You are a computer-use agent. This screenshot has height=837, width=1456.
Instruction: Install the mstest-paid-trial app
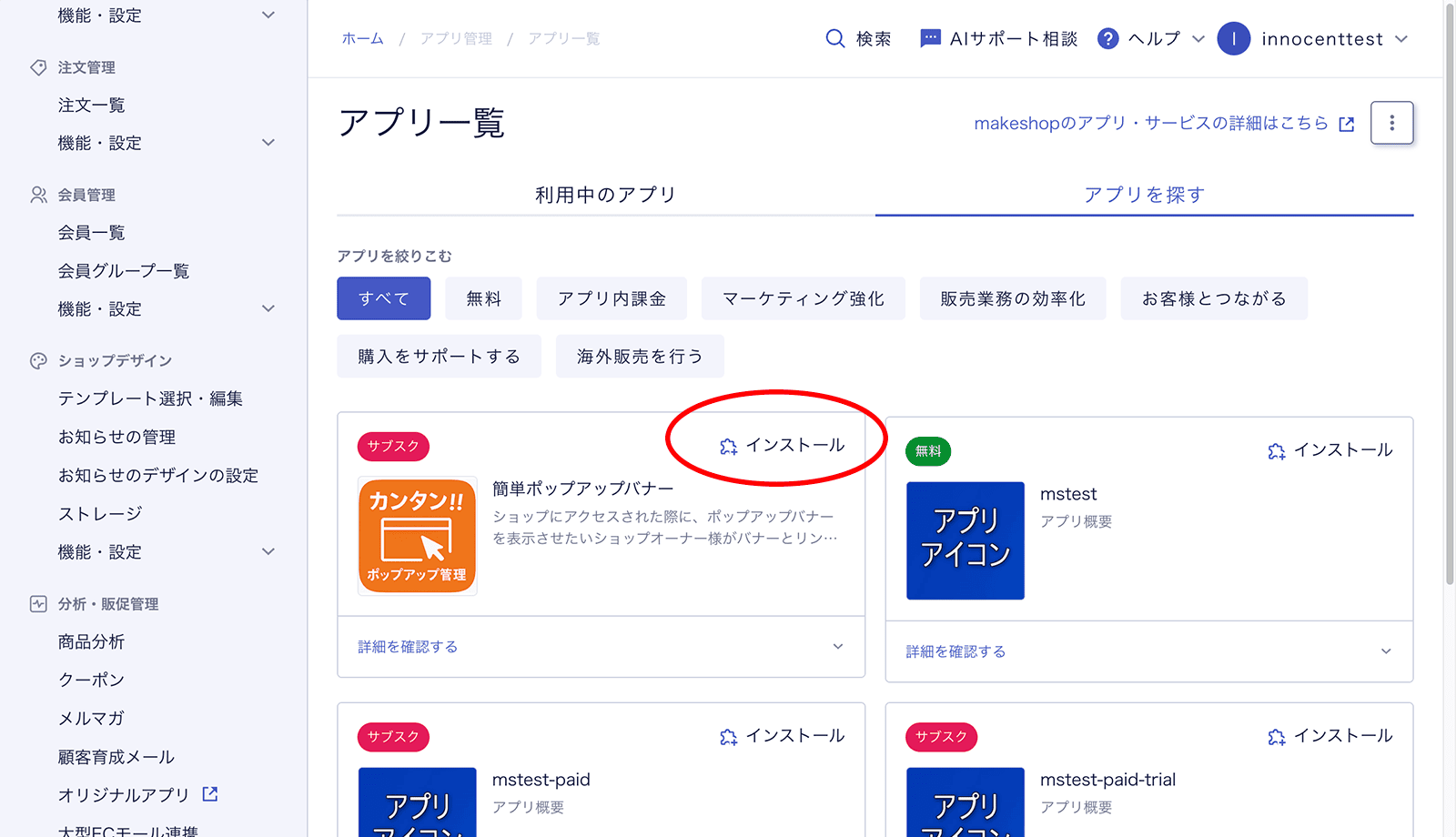(1330, 736)
